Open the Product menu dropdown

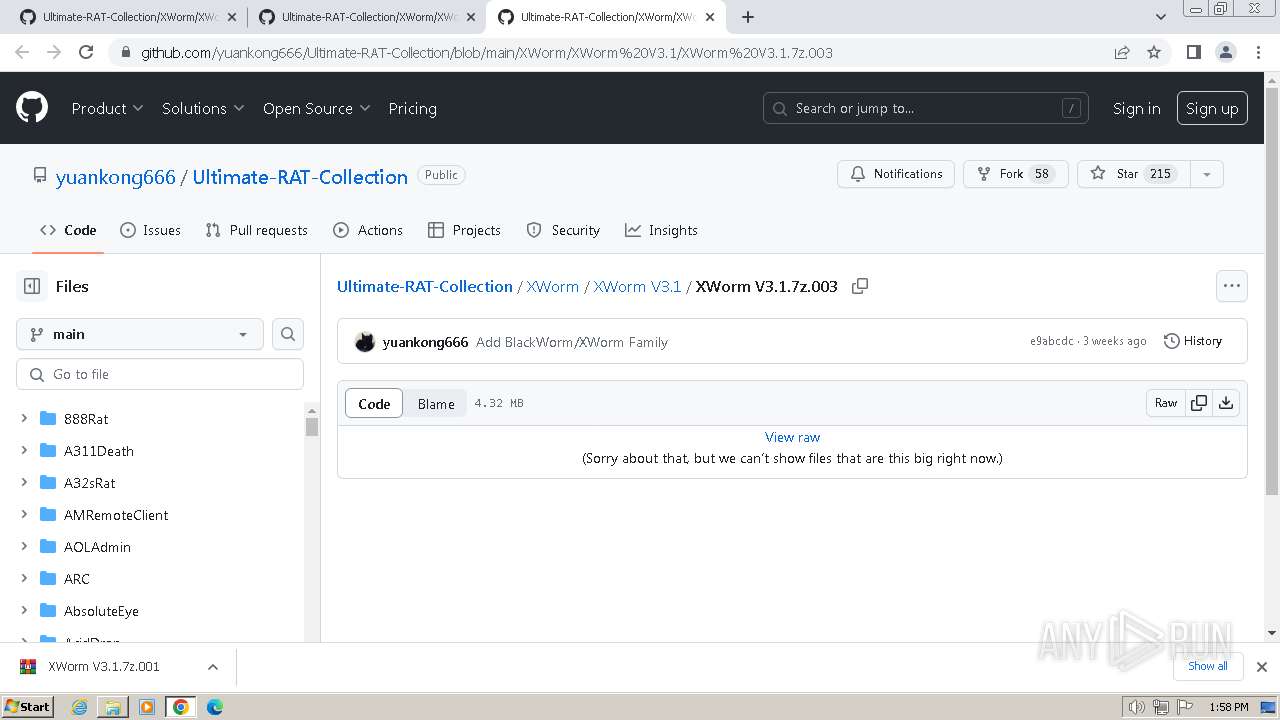pos(107,108)
